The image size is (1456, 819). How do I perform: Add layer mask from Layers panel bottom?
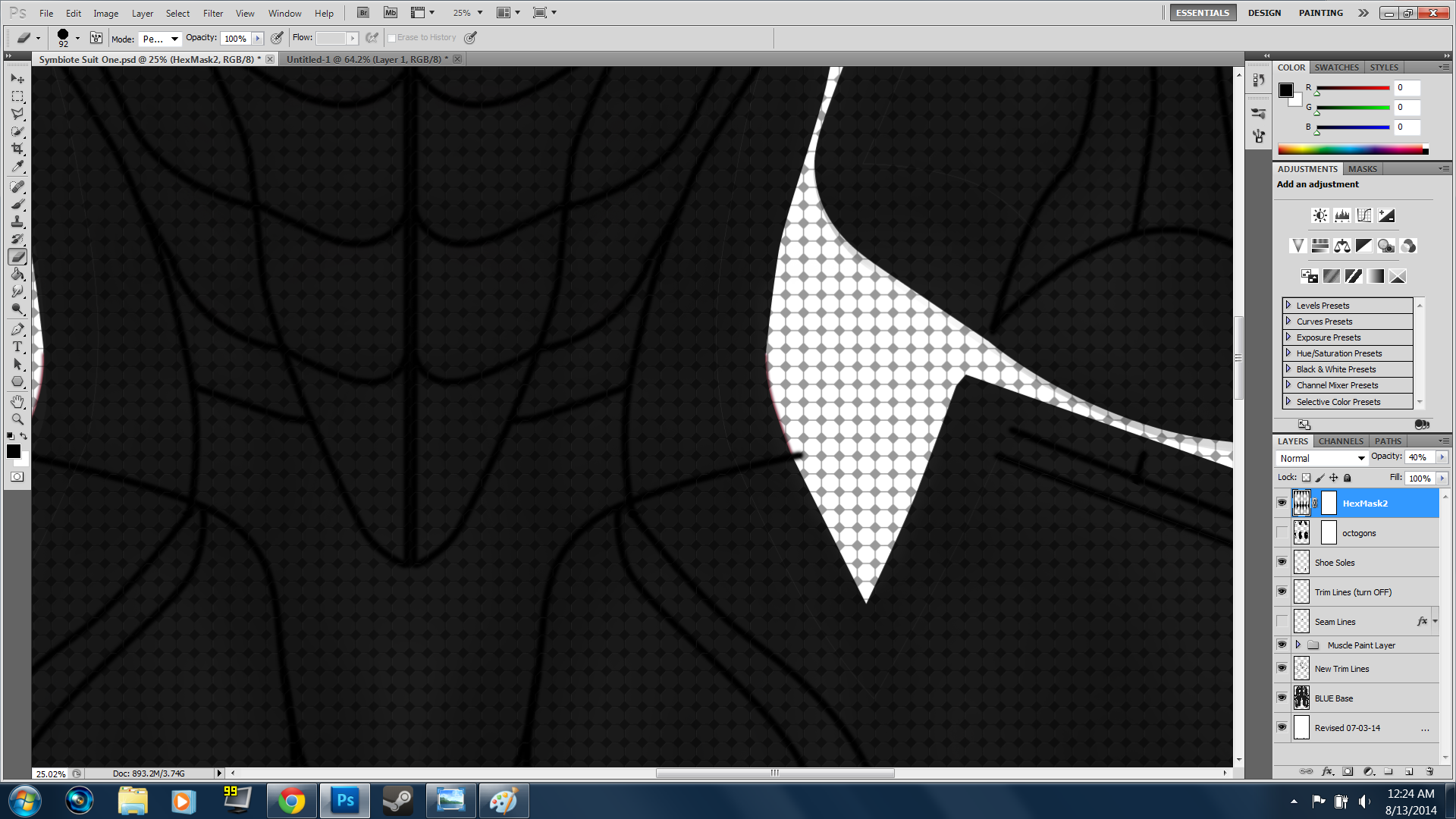(x=1348, y=771)
